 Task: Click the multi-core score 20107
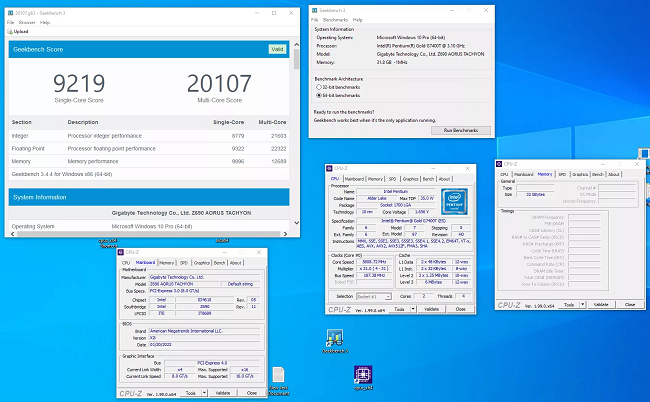219,83
